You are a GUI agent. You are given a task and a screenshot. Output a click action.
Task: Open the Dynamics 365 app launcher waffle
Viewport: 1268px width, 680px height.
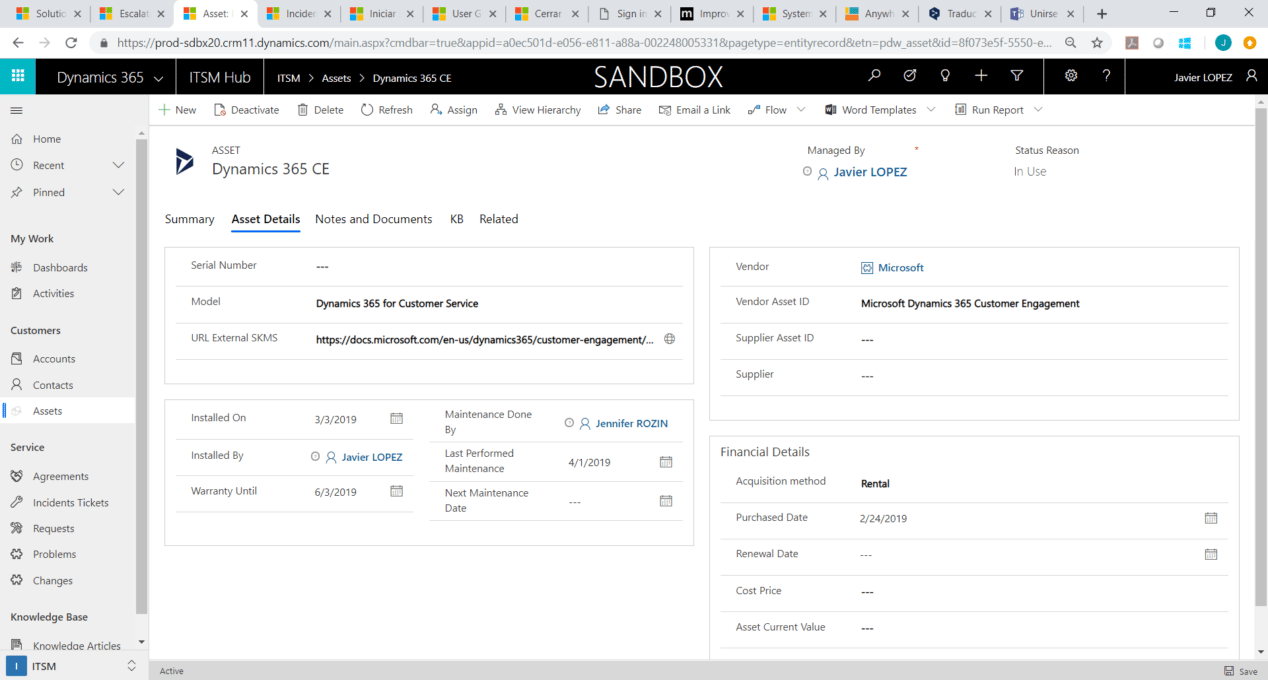coord(17,76)
